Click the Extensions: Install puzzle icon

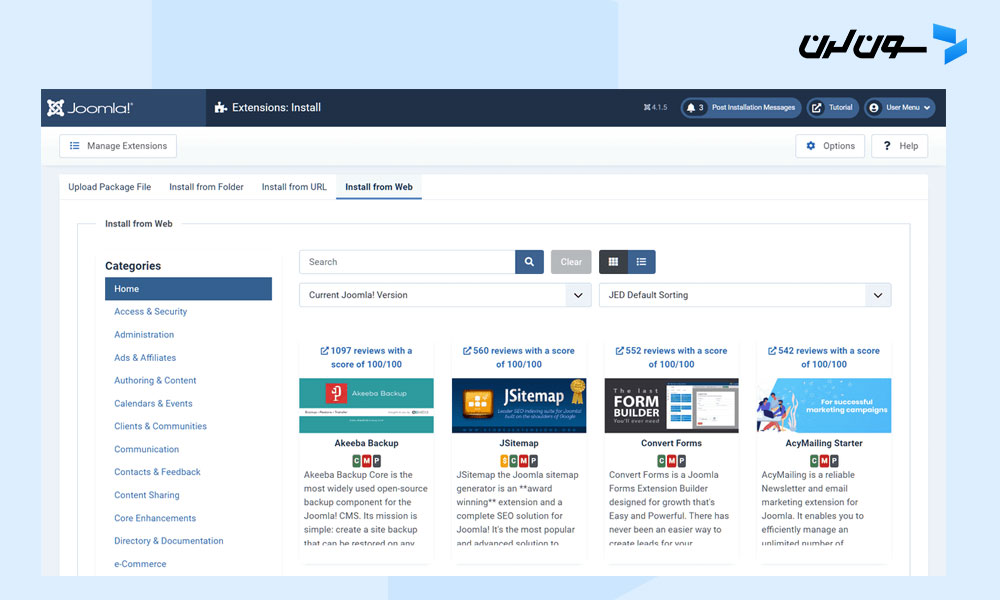pyautogui.click(x=221, y=108)
